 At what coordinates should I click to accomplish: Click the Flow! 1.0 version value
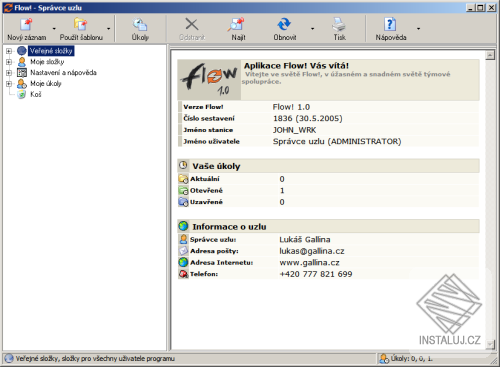(x=291, y=107)
